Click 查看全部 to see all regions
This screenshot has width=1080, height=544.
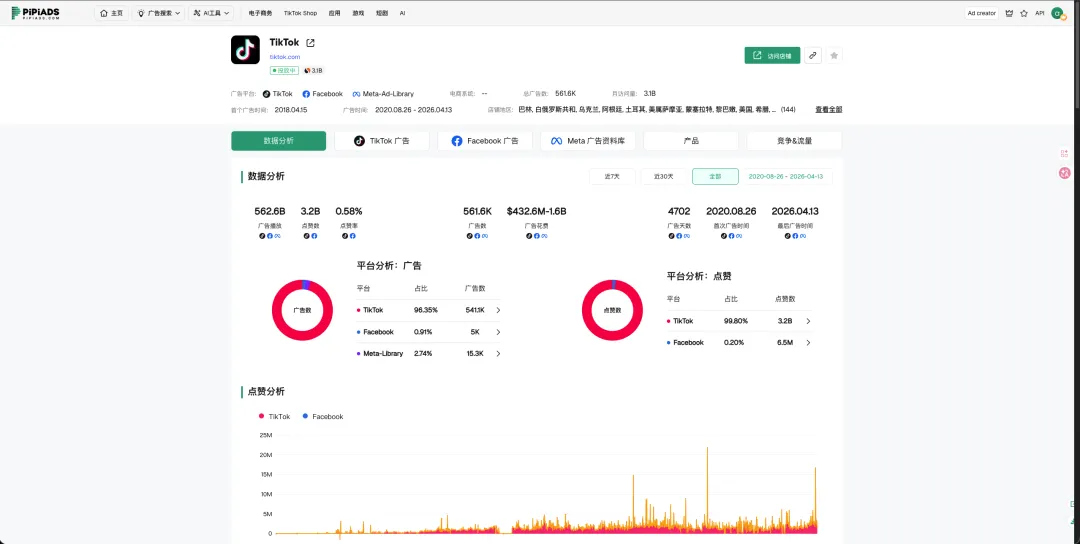[x=829, y=109]
